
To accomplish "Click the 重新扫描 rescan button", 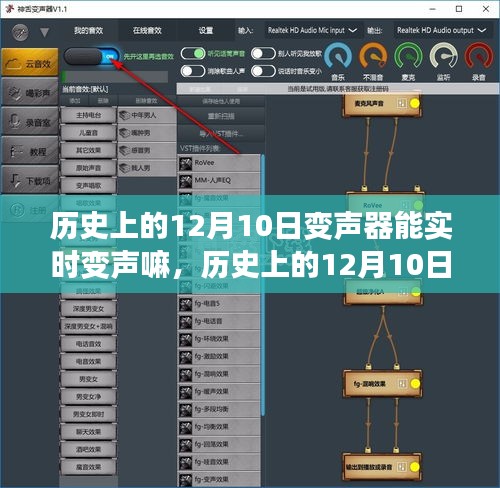I will click(x=221, y=116).
